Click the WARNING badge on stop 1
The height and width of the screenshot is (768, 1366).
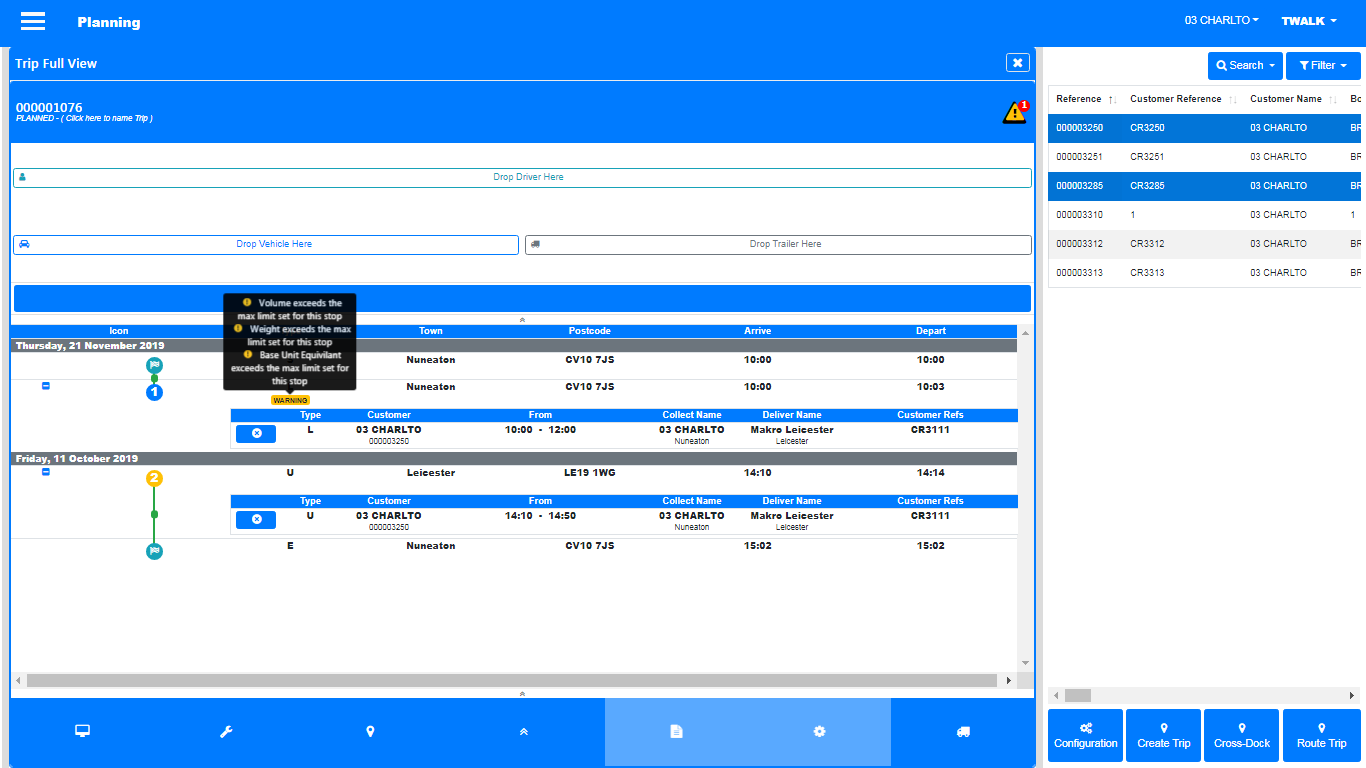[x=290, y=400]
